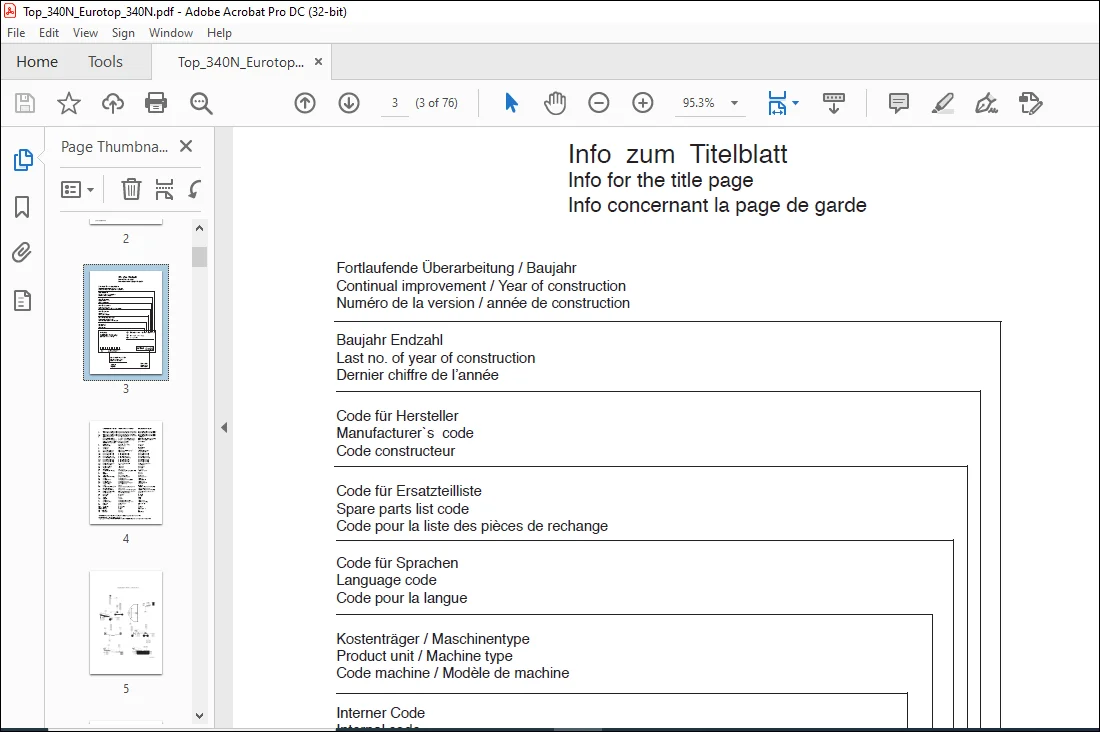Close the Page Thumbnails panel

pos(186,146)
